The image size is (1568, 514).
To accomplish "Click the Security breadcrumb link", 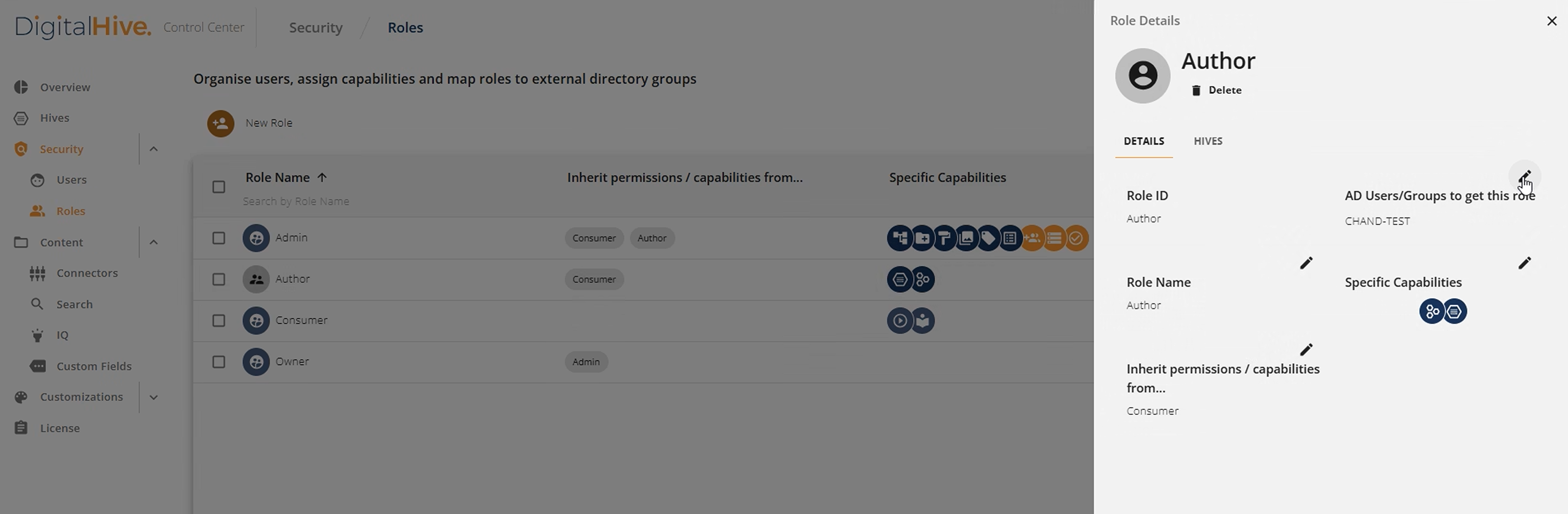I will pyautogui.click(x=315, y=28).
